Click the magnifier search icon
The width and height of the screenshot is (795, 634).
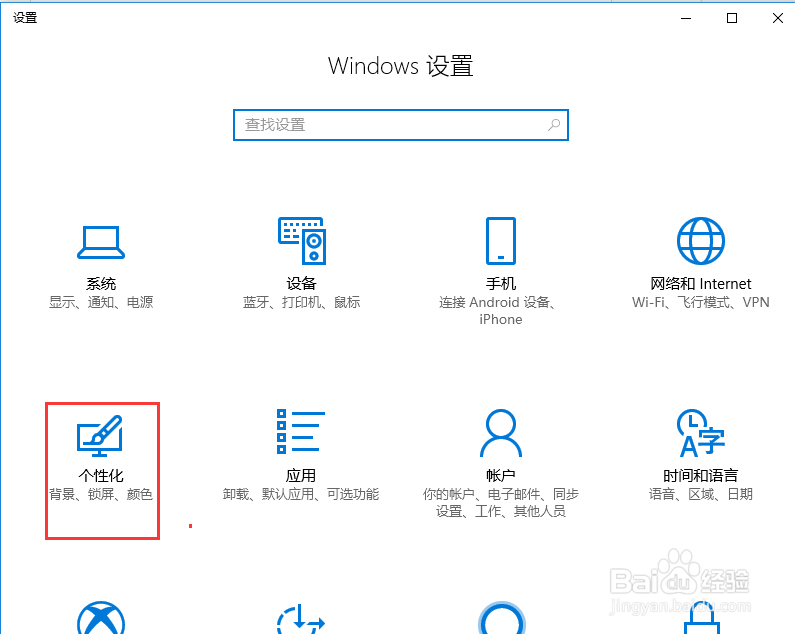click(554, 125)
